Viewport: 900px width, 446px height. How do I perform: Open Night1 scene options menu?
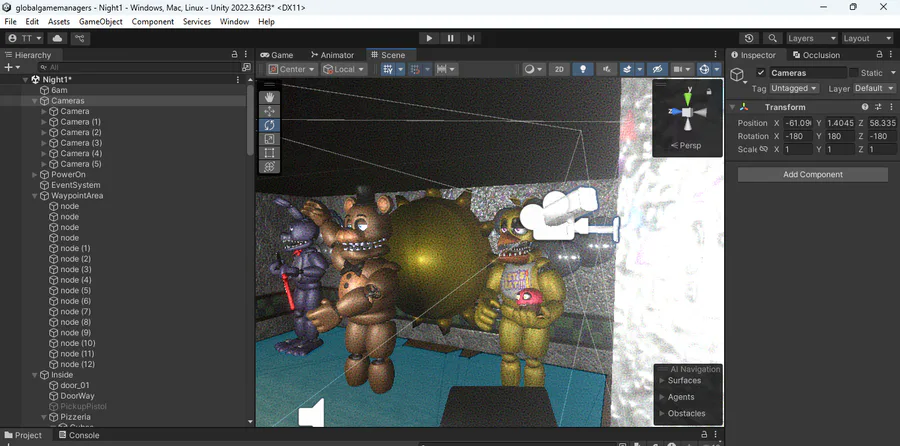(238, 80)
